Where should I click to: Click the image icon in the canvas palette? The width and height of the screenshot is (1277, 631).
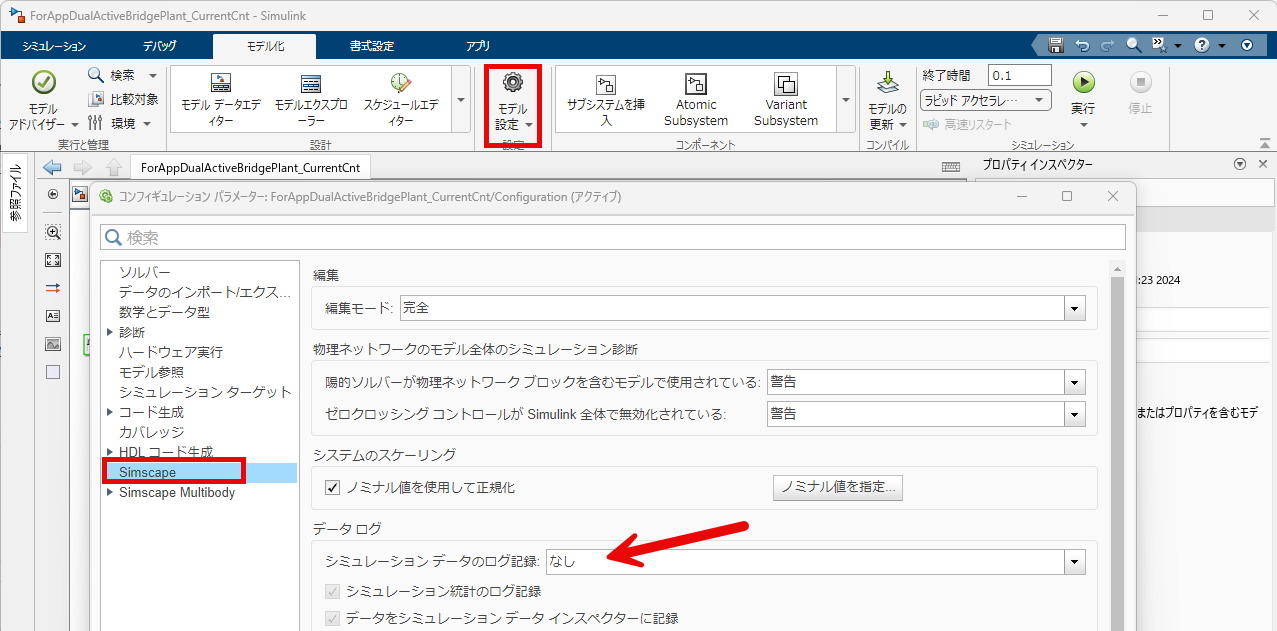point(53,344)
